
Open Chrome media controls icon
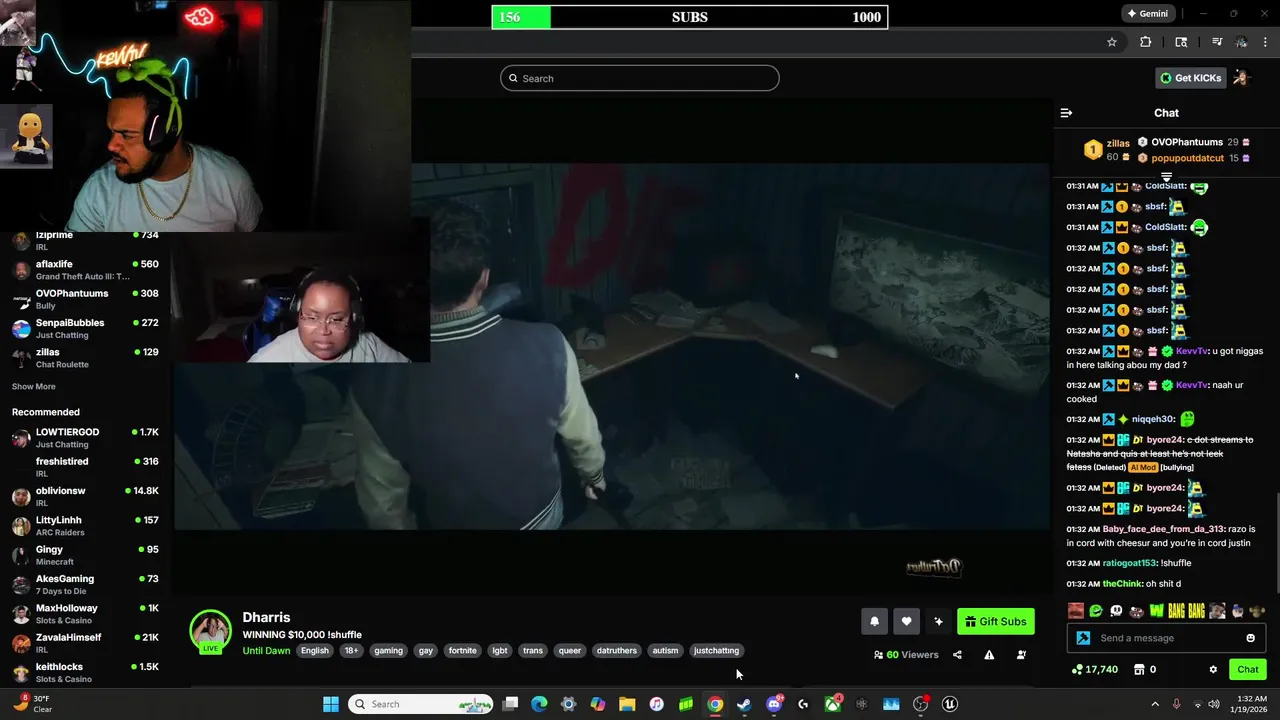tap(1217, 42)
